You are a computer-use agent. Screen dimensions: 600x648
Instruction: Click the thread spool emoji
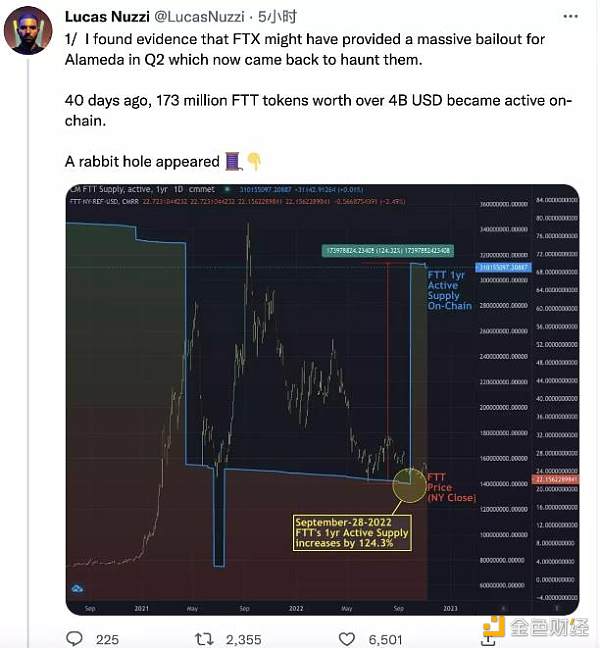[232, 162]
